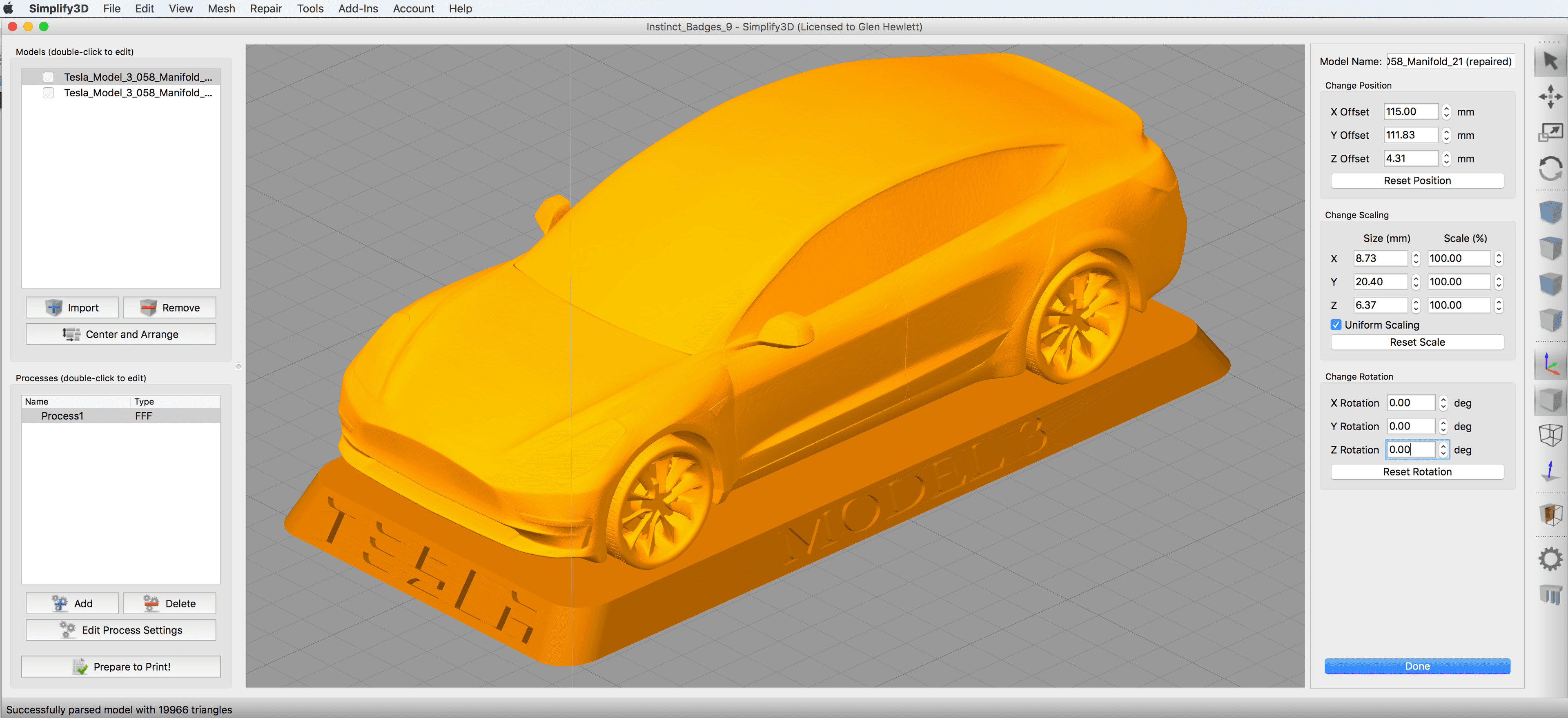1568x718 pixels.
Task: Adjust the X size (mm) stepper
Action: click(1415, 259)
